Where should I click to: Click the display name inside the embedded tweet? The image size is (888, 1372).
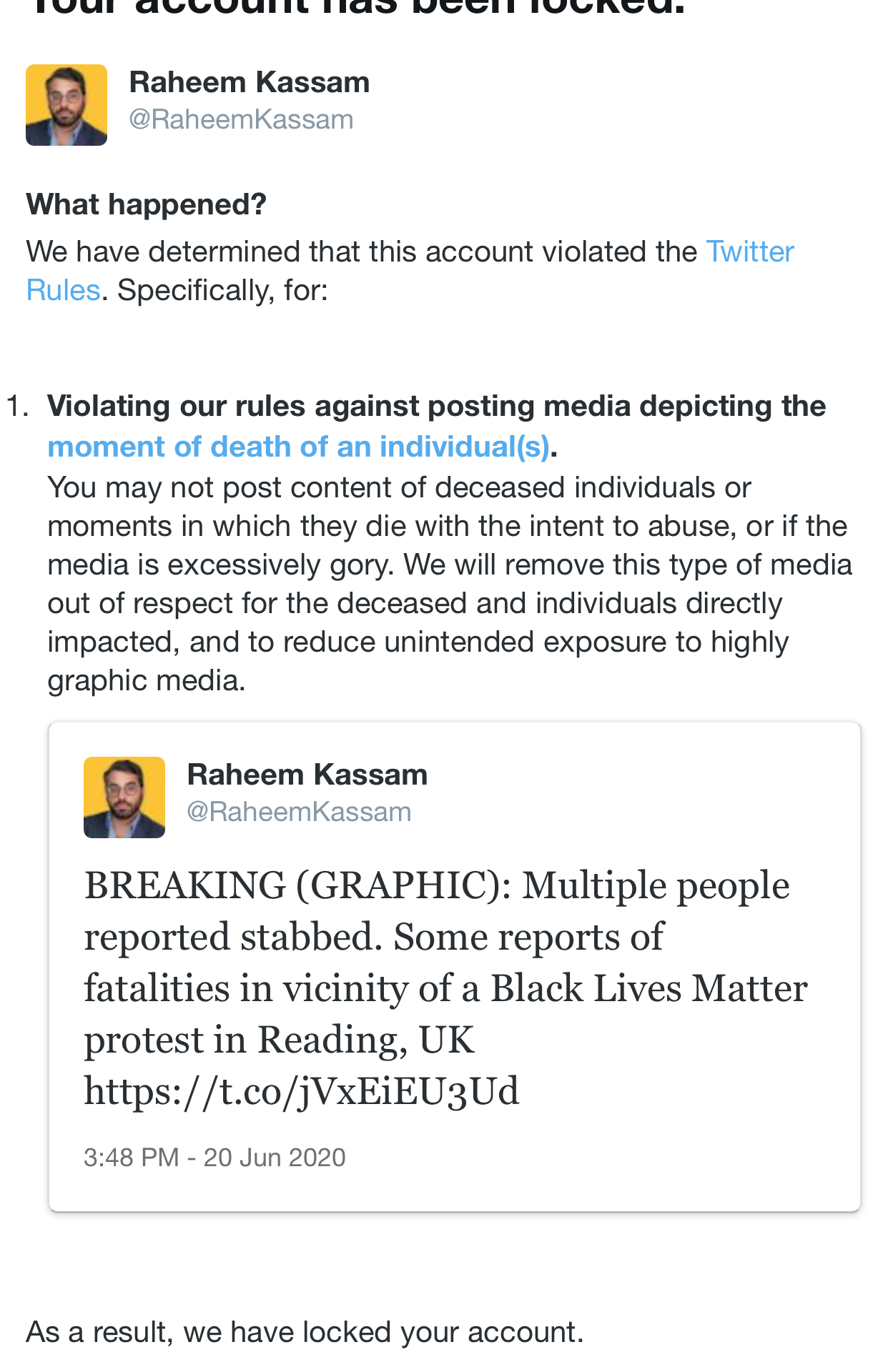pos(307,775)
